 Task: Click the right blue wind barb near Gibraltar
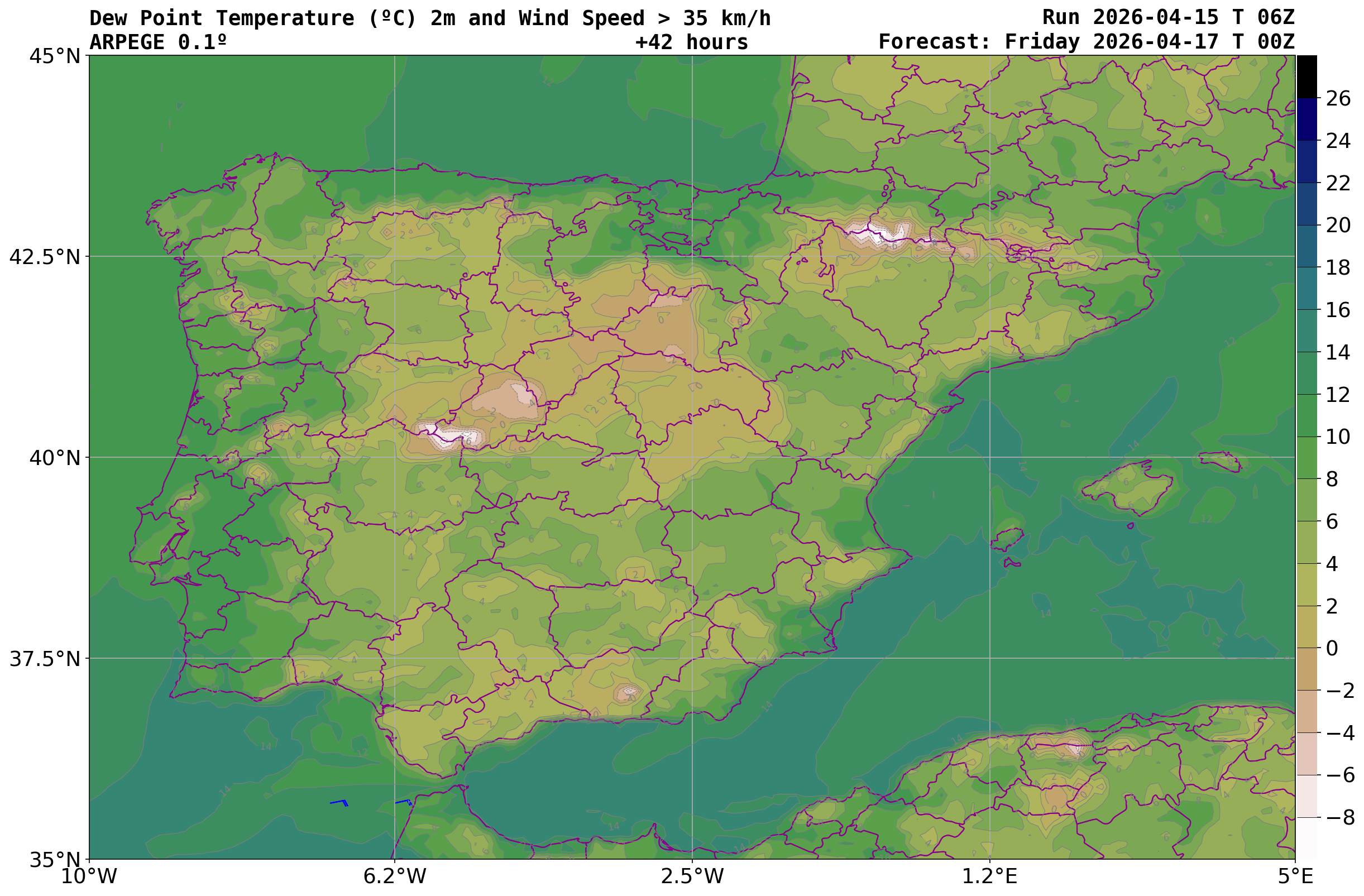point(404,802)
